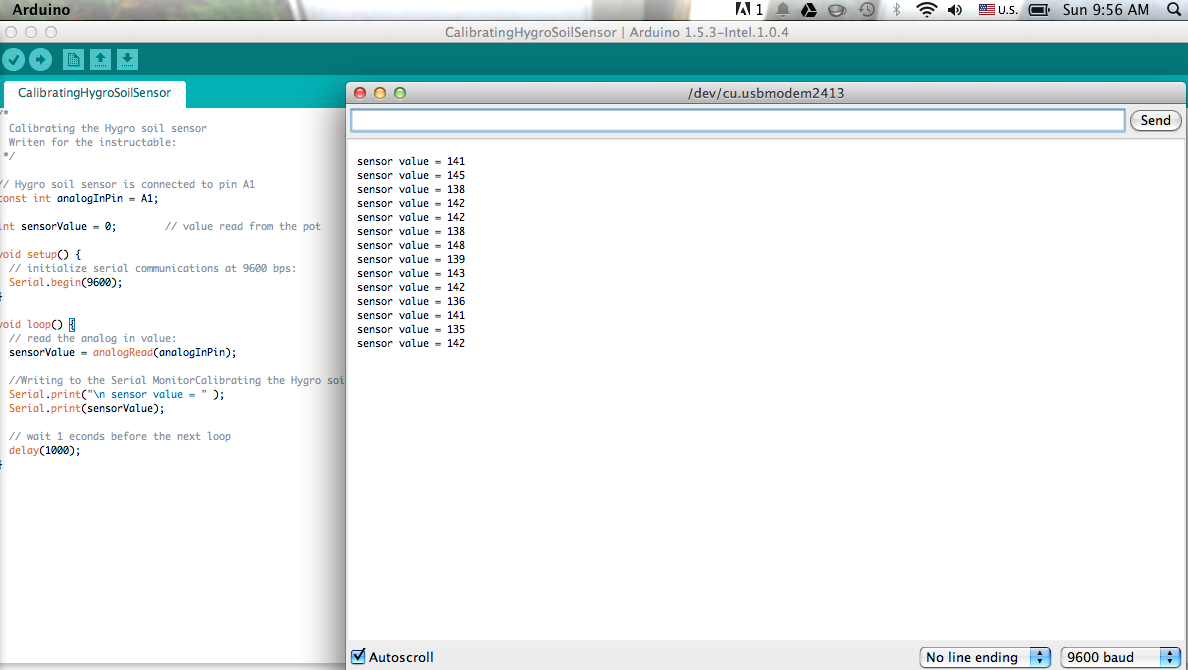Minimize serial monitor with the yellow button
Screen dimensions: 1188x670
coord(380,93)
